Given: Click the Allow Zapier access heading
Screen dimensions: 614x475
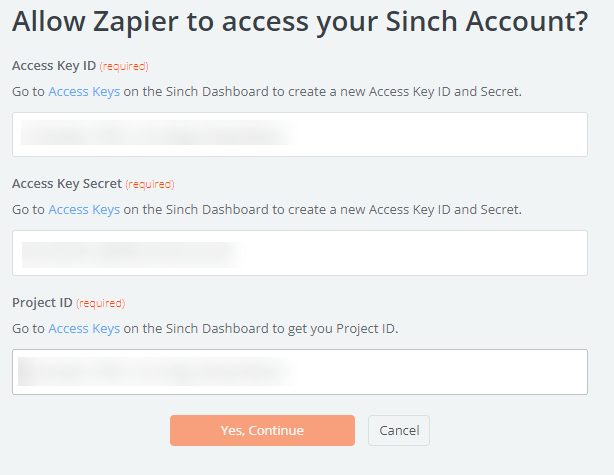Looking at the screenshot, I should (299, 23).
